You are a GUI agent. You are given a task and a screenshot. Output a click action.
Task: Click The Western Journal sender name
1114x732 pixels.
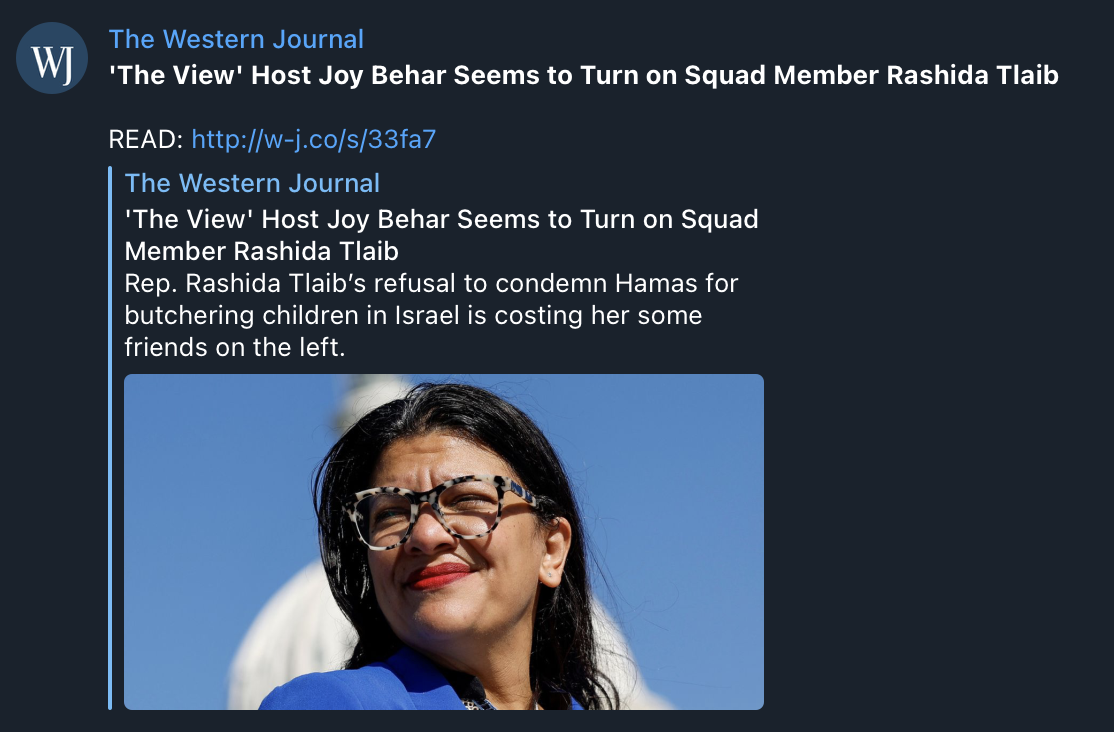pos(236,39)
